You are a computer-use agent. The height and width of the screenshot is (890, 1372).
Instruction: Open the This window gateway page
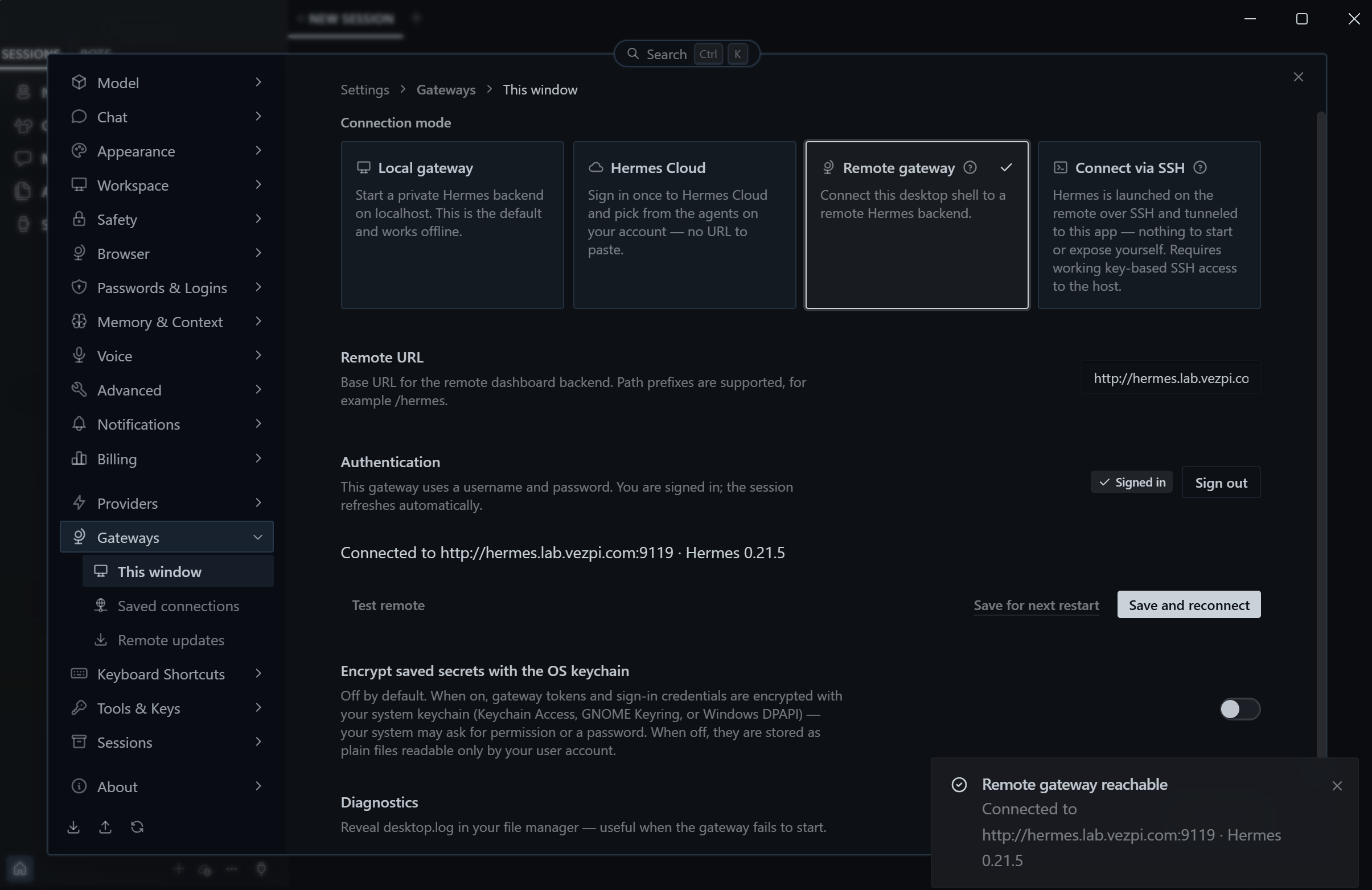point(178,571)
